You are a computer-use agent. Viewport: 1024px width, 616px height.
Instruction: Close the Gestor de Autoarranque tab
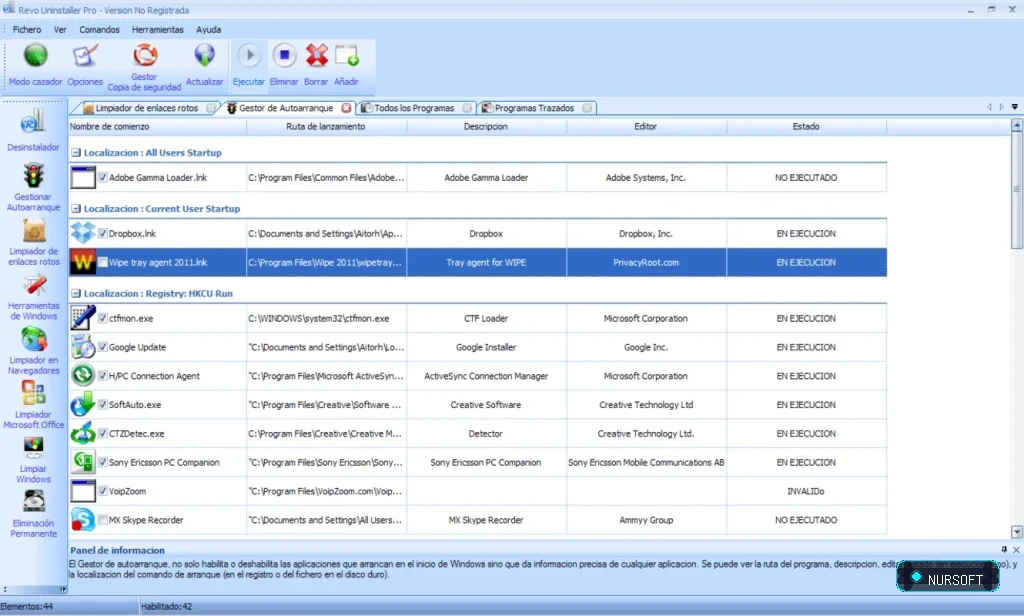346,108
